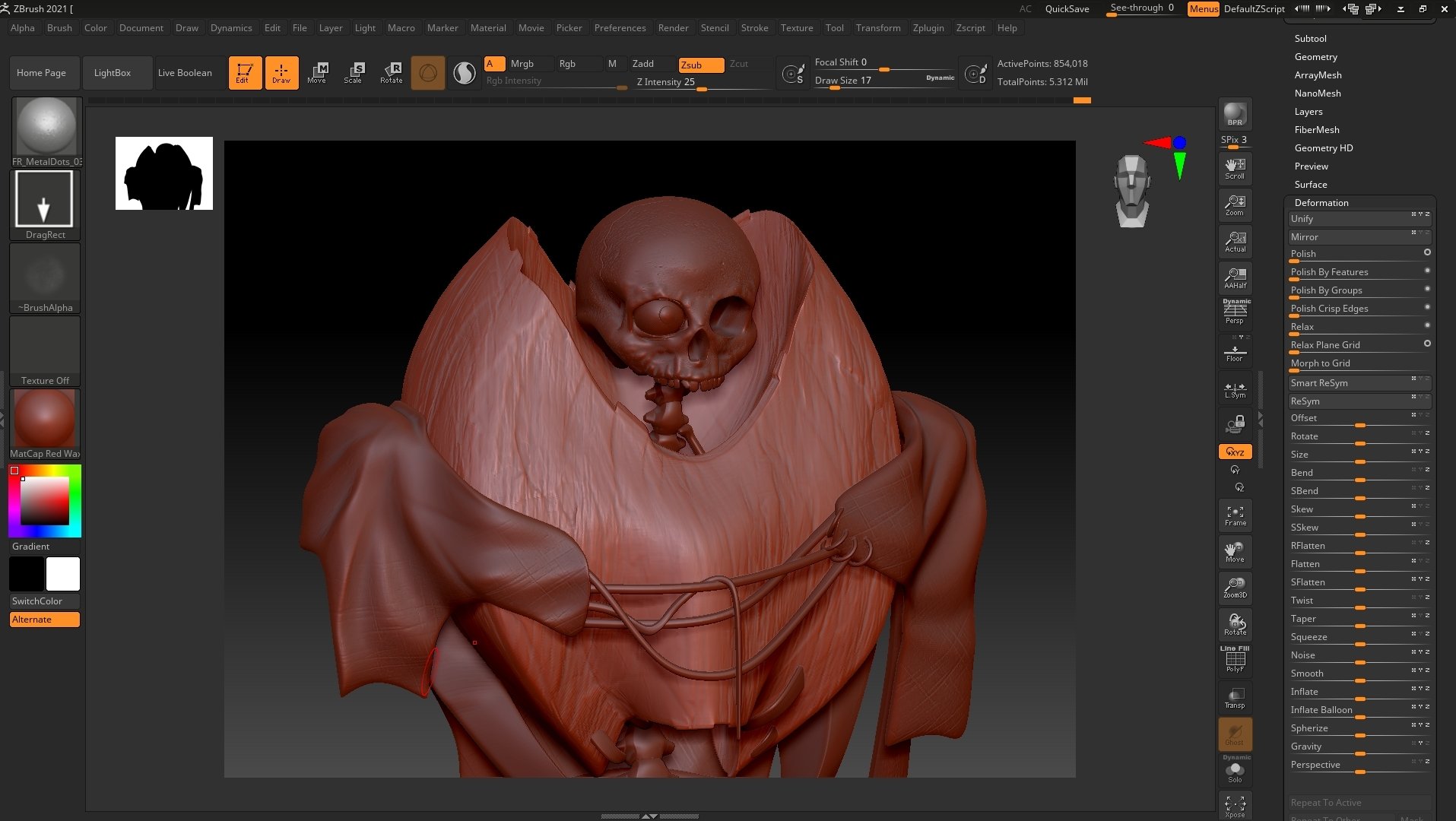Open the LightBox browser
The image size is (1456, 821).
tap(113, 73)
